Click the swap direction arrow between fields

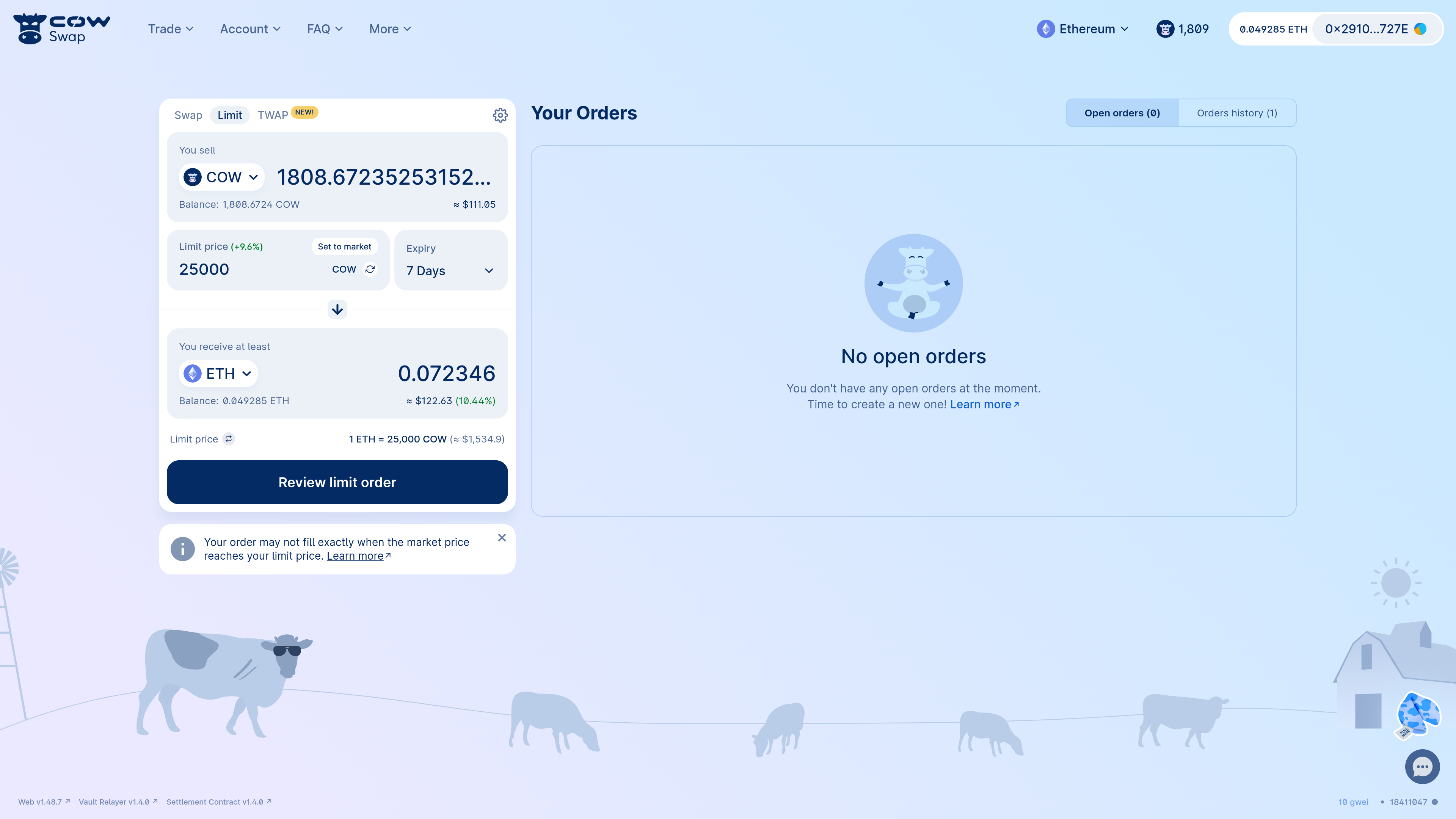pos(337,309)
